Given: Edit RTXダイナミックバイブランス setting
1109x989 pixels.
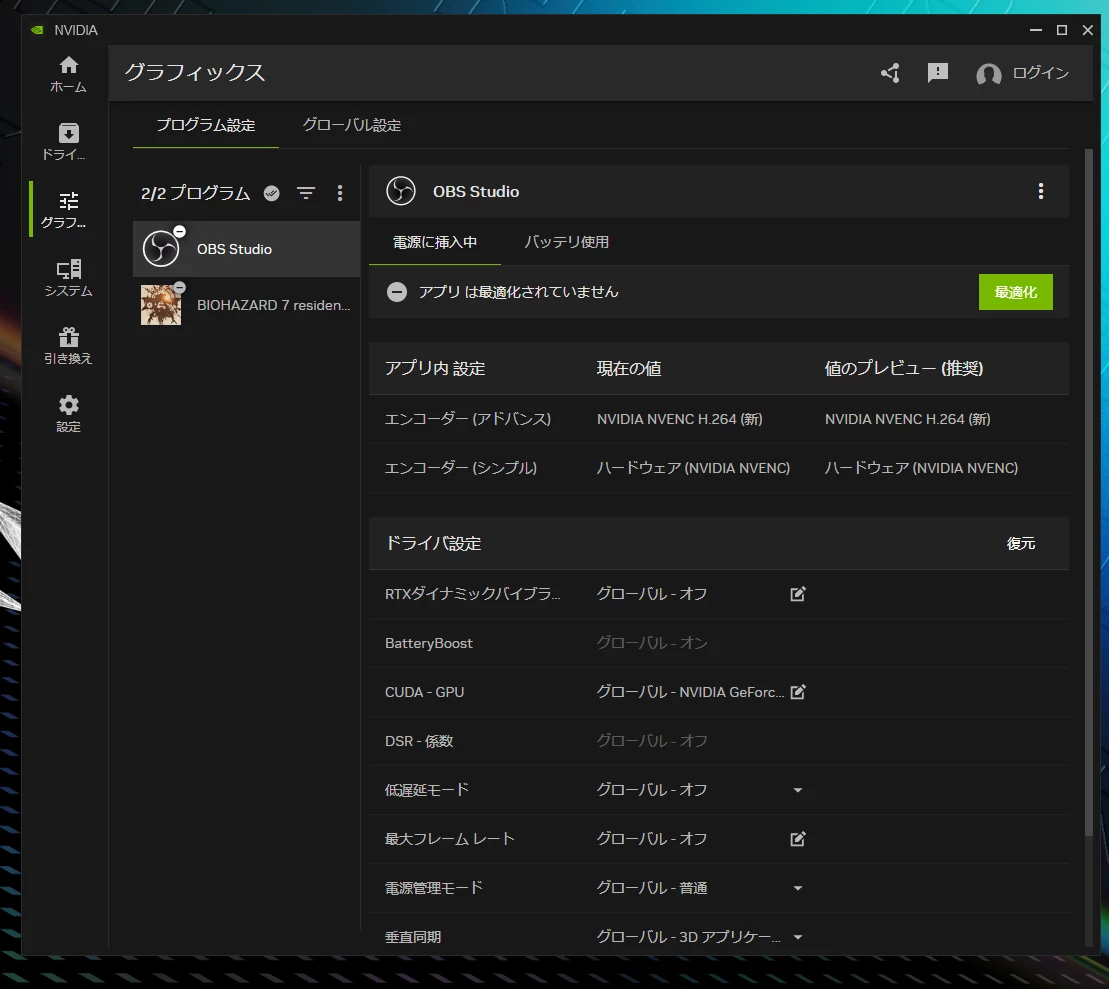Looking at the screenshot, I should pyautogui.click(x=798, y=594).
